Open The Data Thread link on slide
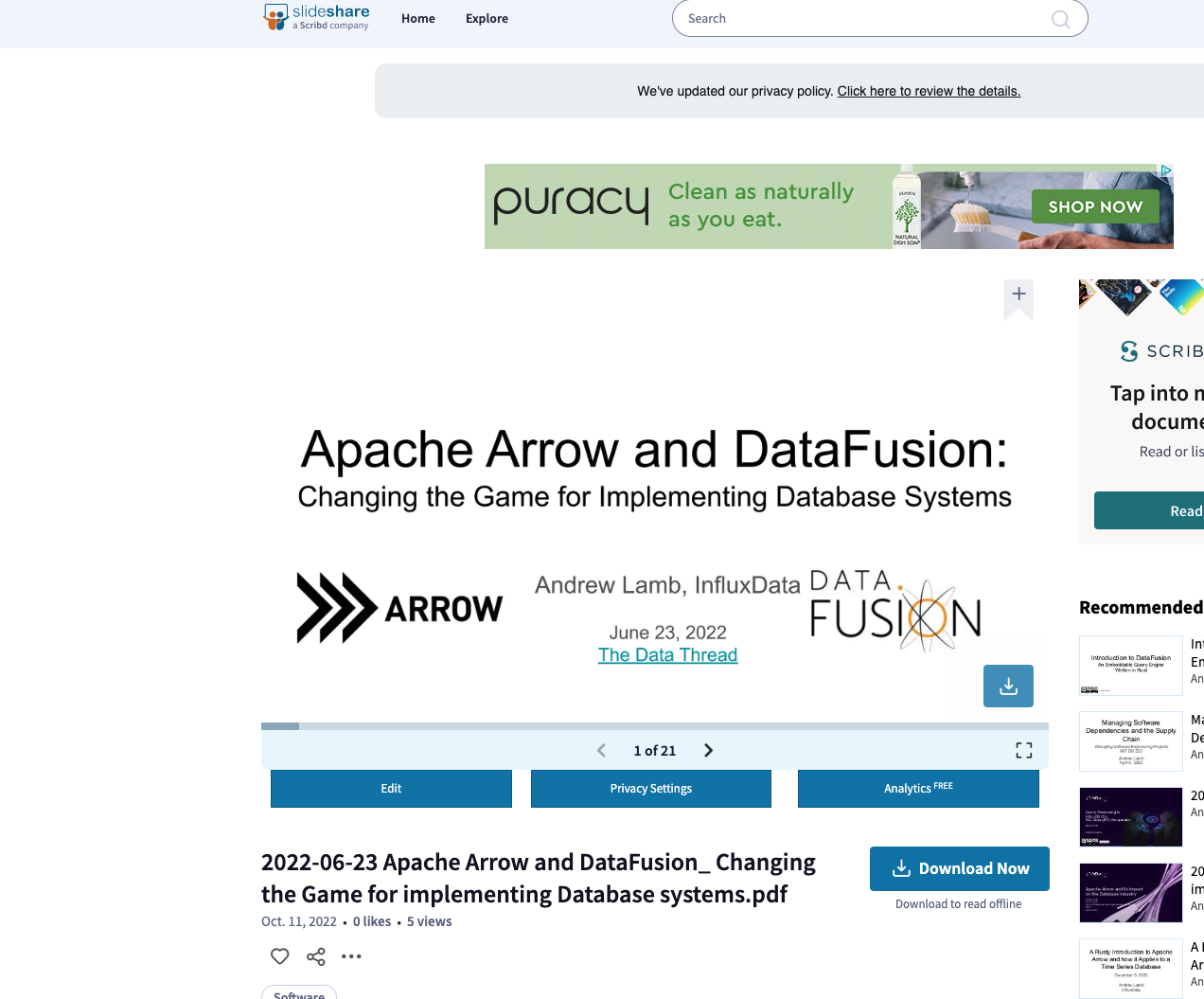The image size is (1204, 999). coord(667,655)
